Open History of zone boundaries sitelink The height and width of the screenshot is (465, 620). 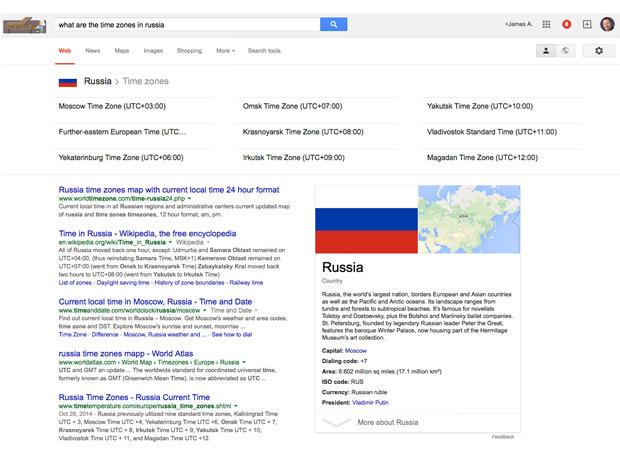tap(189, 283)
